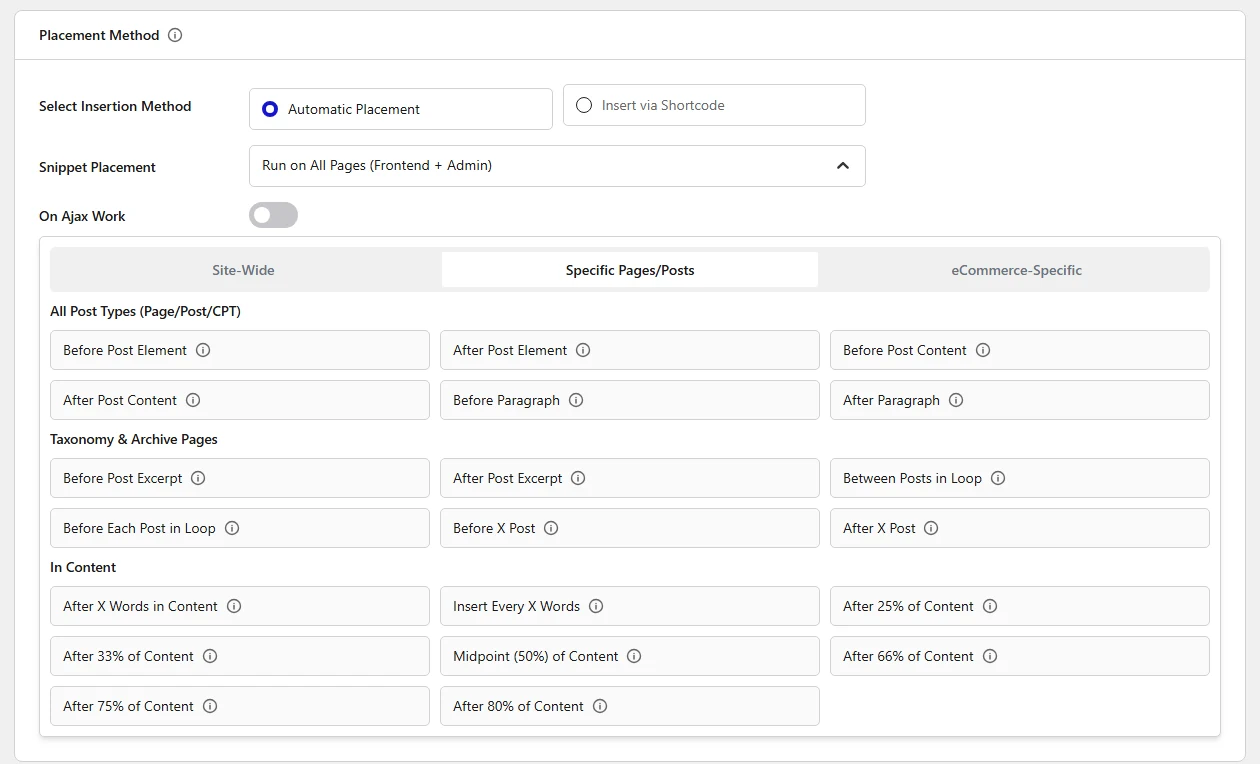Click the All Post Types (Page/Post/CPT) heading
Screen dimensions: 1260x764
(145, 311)
